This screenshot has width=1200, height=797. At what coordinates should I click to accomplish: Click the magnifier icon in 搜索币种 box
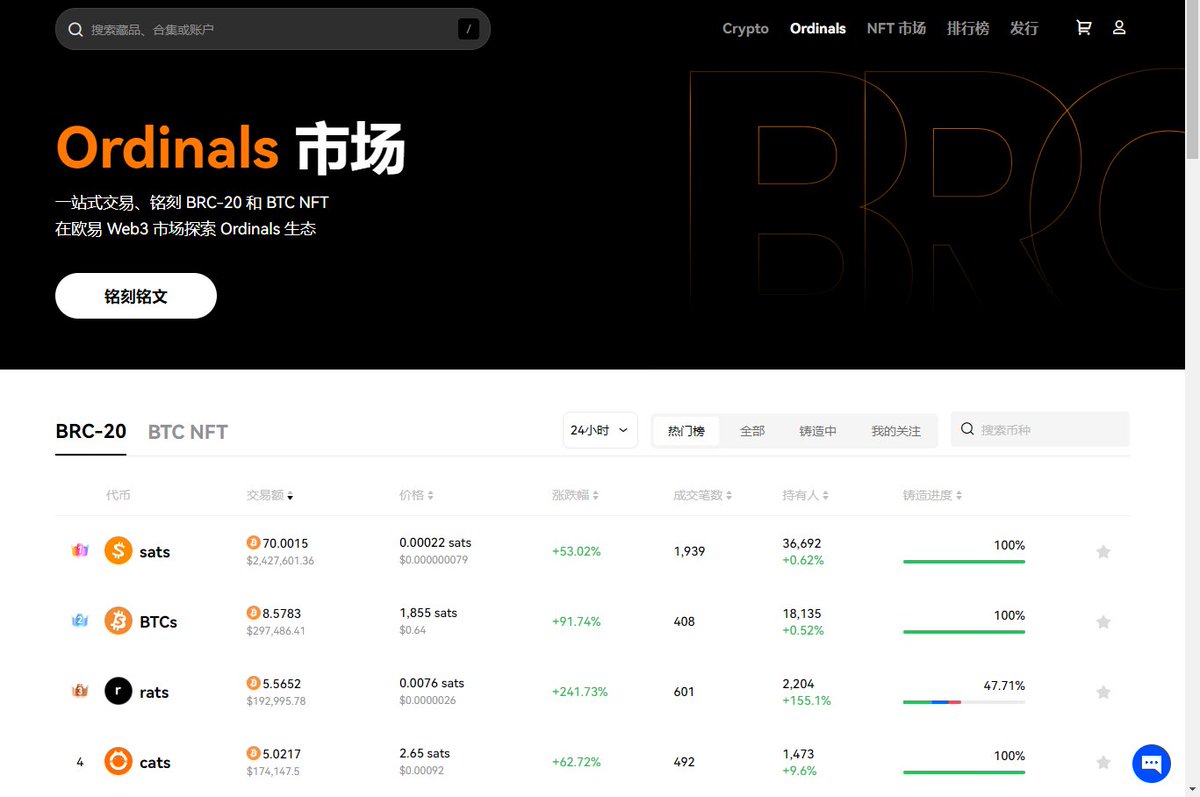pos(967,429)
